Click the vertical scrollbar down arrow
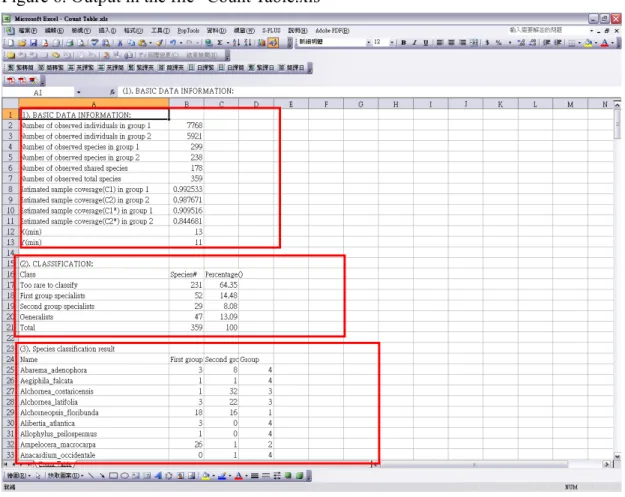The width and height of the screenshot is (625, 497). [617, 457]
